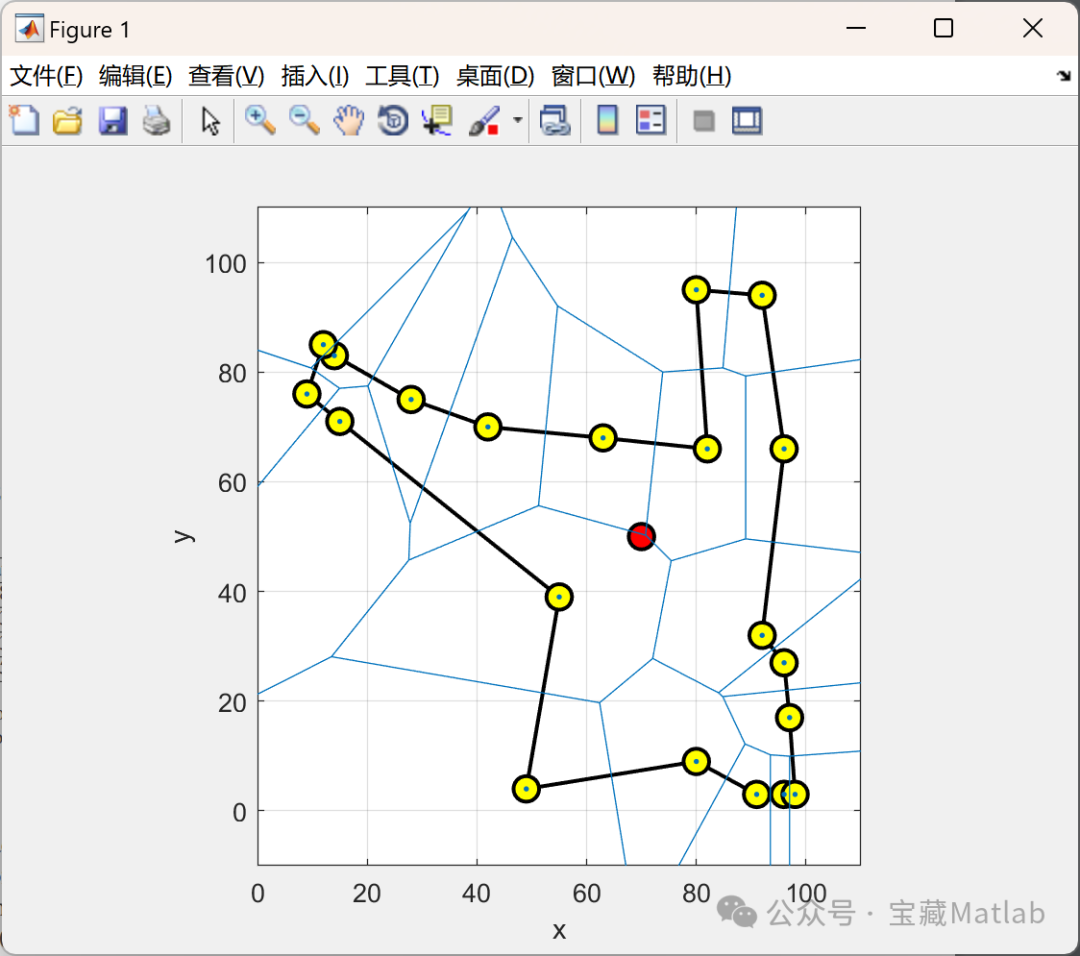Select the Pan hand tool
This screenshot has height=956, width=1080.
[349, 121]
